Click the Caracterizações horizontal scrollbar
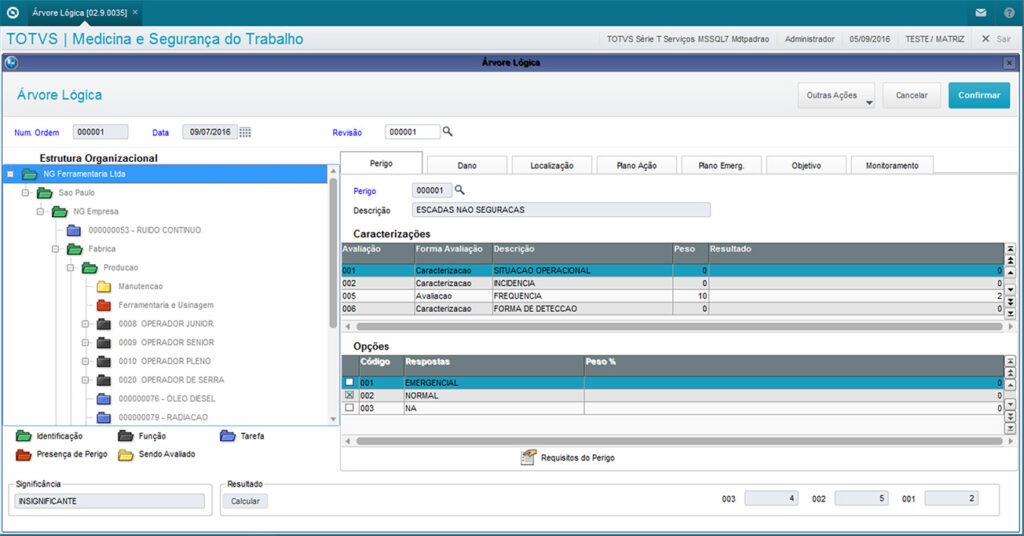 (x=679, y=326)
